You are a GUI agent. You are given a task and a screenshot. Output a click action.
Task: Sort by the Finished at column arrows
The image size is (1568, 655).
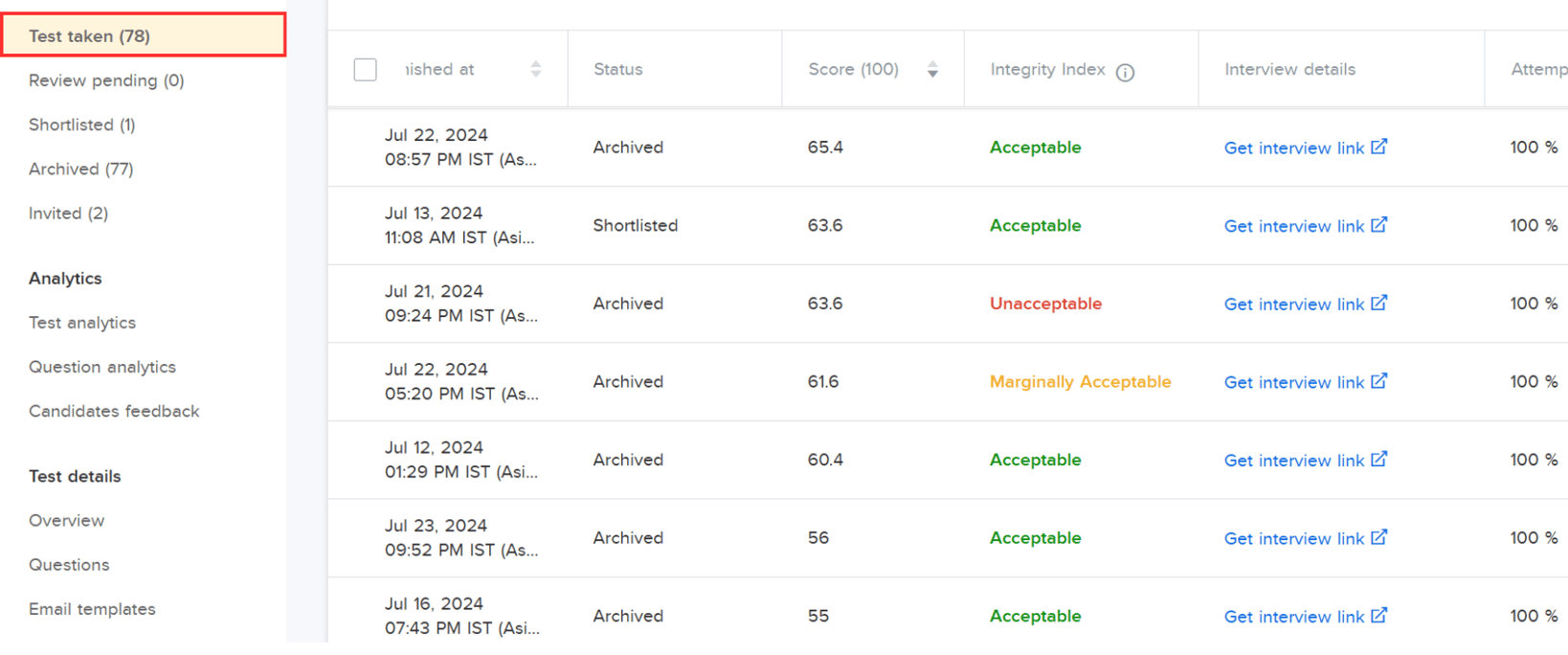tap(536, 70)
